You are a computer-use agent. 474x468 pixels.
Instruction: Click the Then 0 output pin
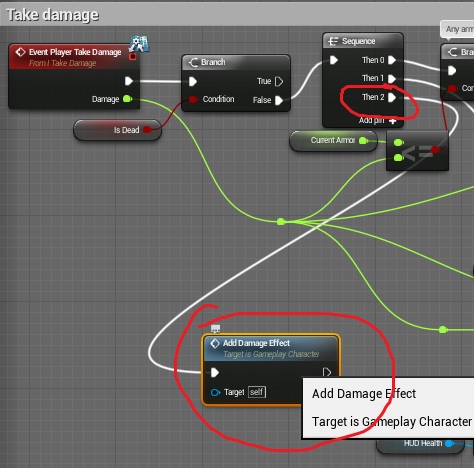click(392, 60)
